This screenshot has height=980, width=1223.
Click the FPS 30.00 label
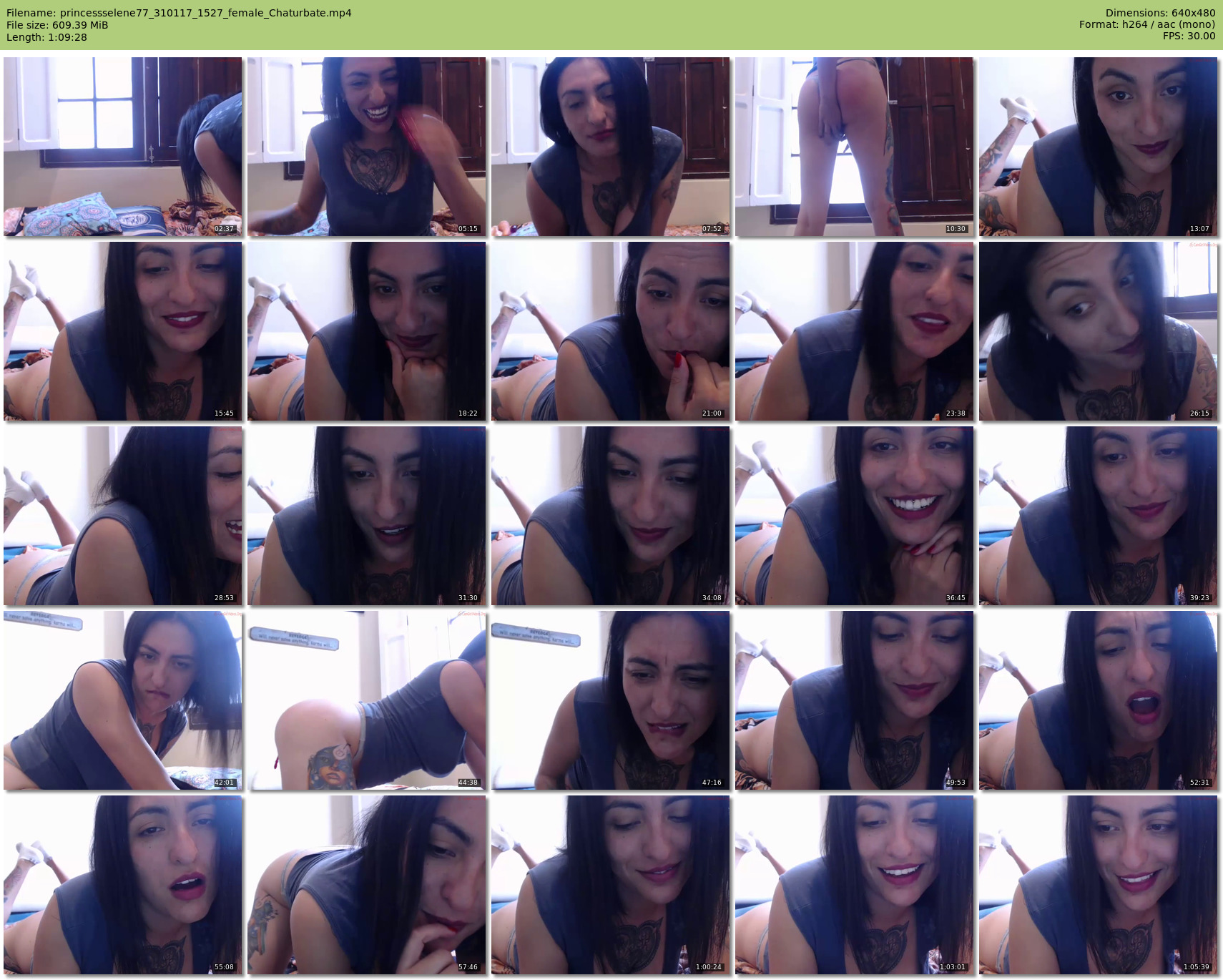click(1189, 36)
